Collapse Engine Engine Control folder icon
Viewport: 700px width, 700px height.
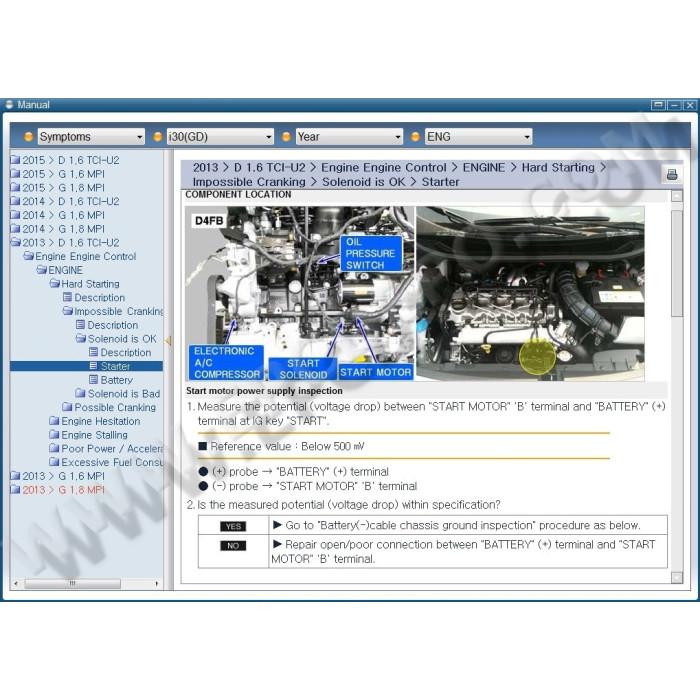29,256
